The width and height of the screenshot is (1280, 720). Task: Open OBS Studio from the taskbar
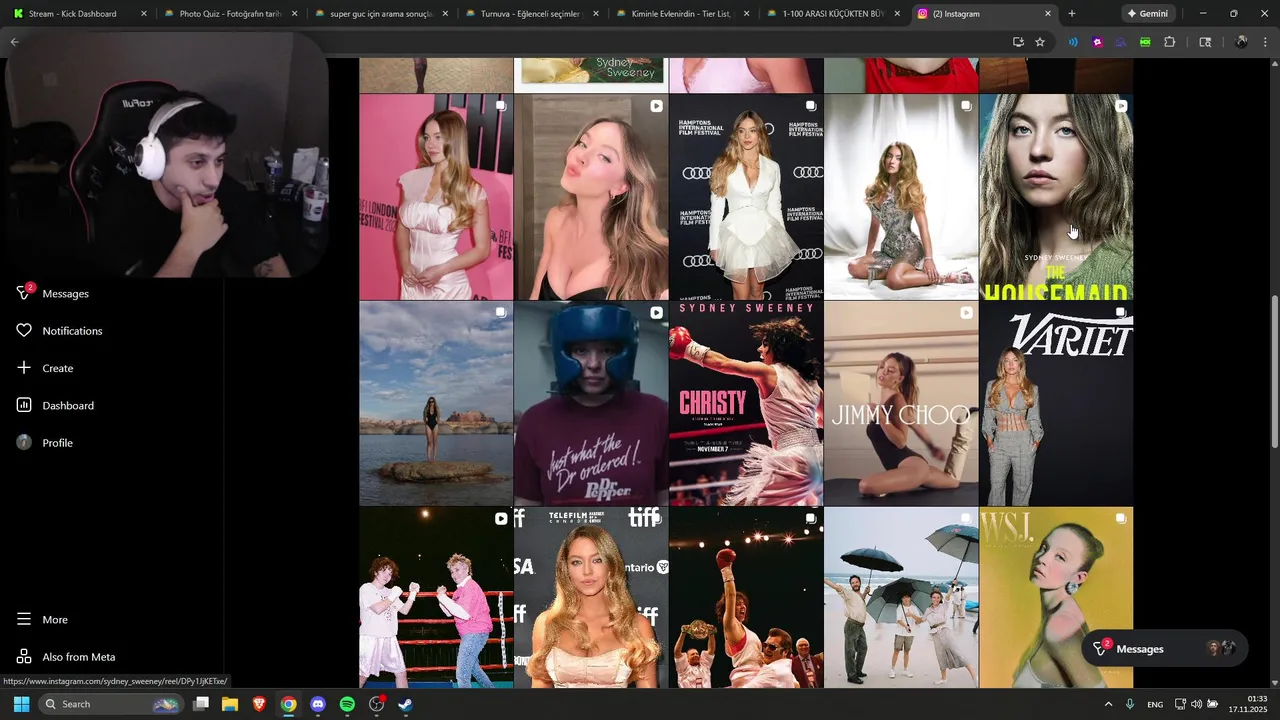[x=377, y=704]
